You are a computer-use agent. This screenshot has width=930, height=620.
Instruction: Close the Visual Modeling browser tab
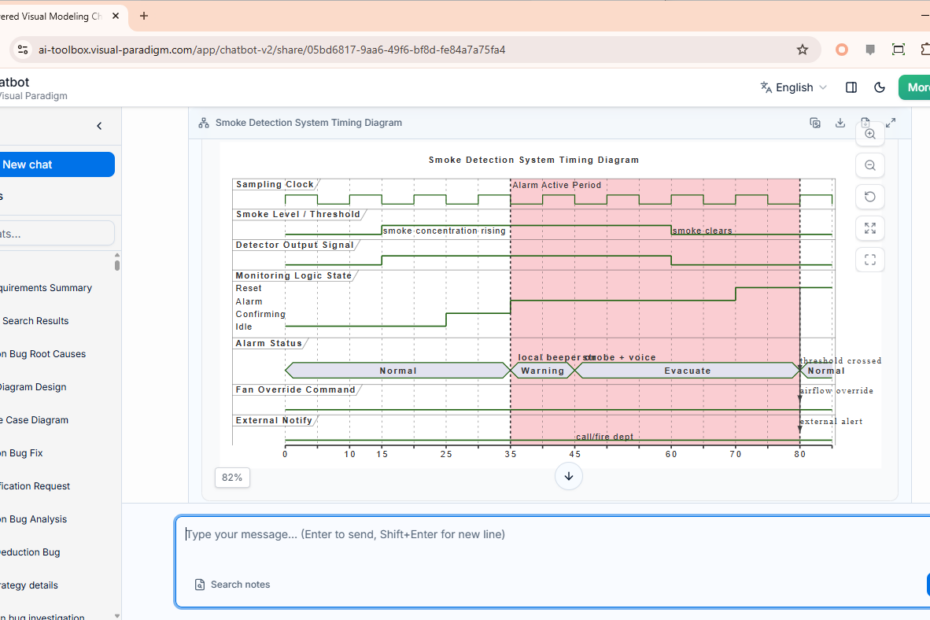click(x=116, y=16)
